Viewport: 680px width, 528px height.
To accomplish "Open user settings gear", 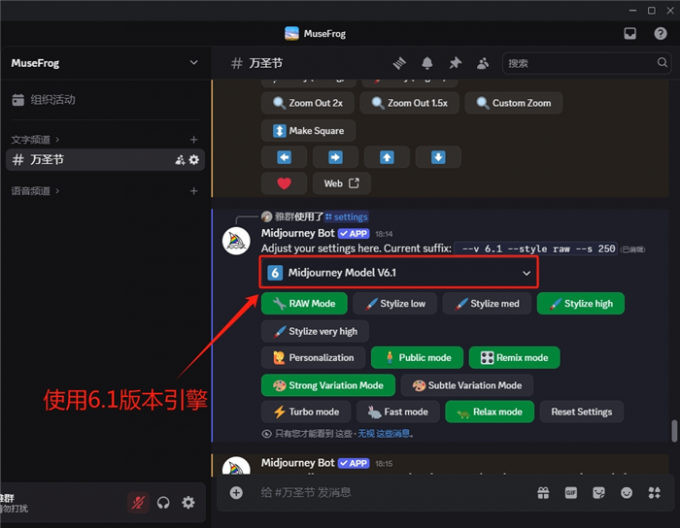I will click(188, 502).
